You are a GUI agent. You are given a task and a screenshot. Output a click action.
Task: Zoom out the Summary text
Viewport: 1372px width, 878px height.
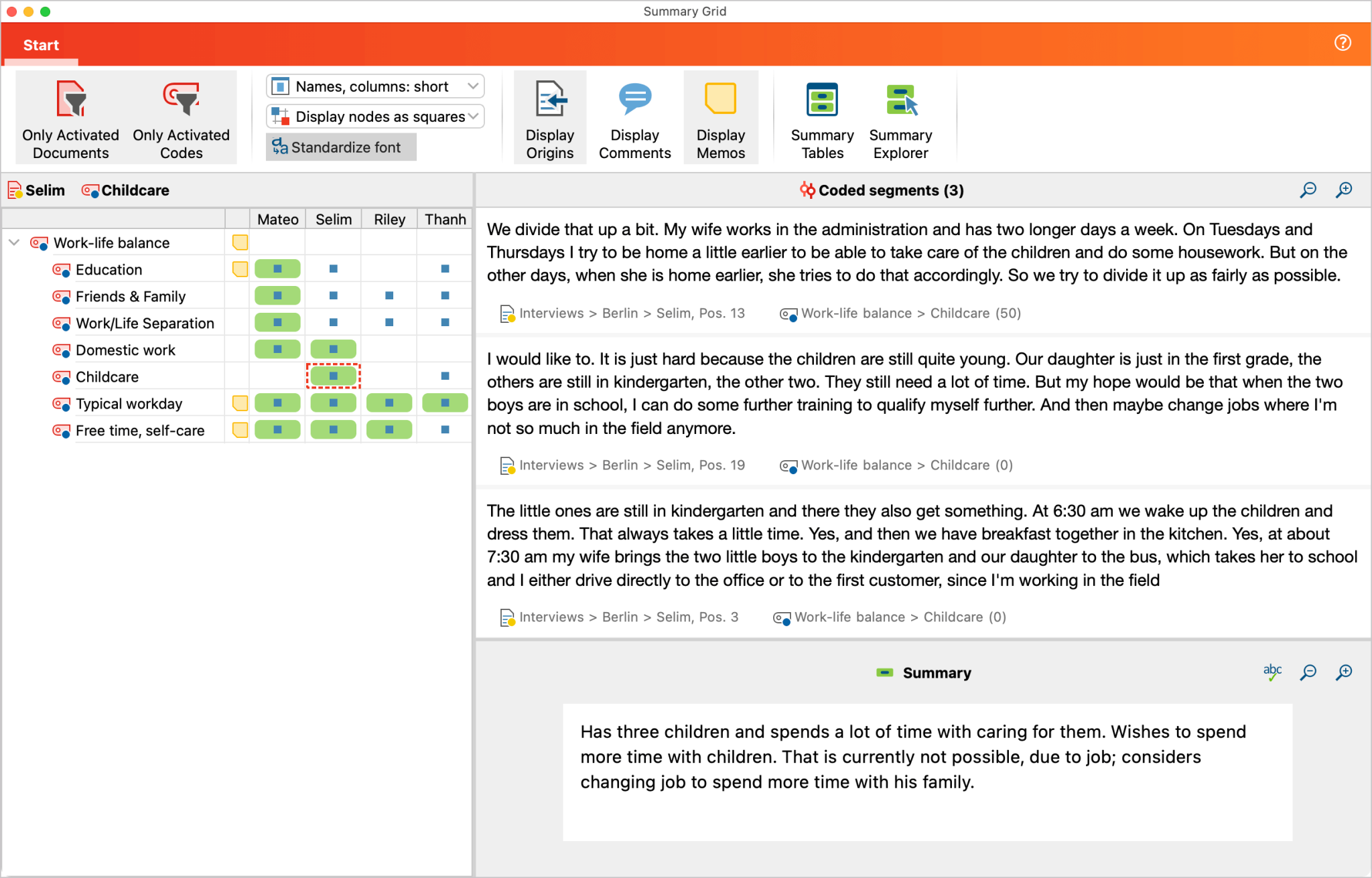[1307, 672]
